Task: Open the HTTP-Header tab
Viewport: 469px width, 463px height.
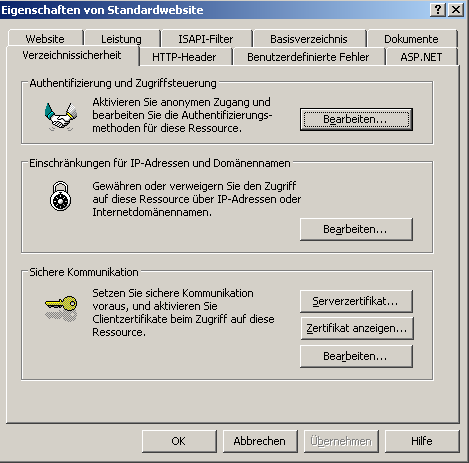Action: (185, 57)
